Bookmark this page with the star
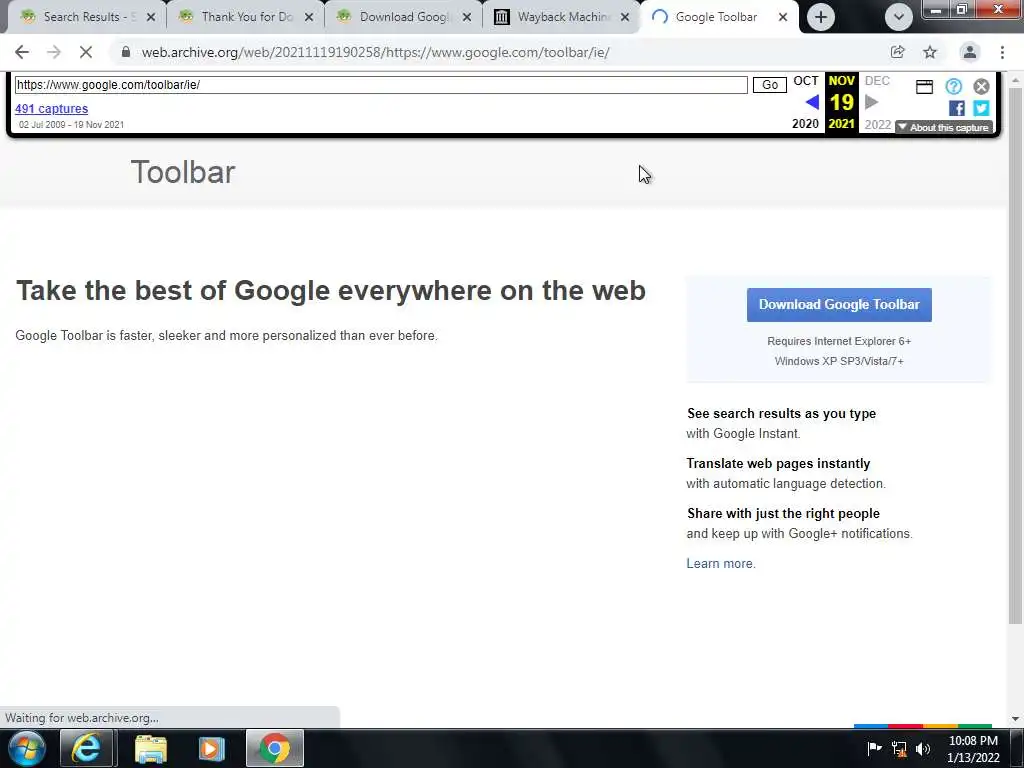The image size is (1024, 768). [x=930, y=52]
